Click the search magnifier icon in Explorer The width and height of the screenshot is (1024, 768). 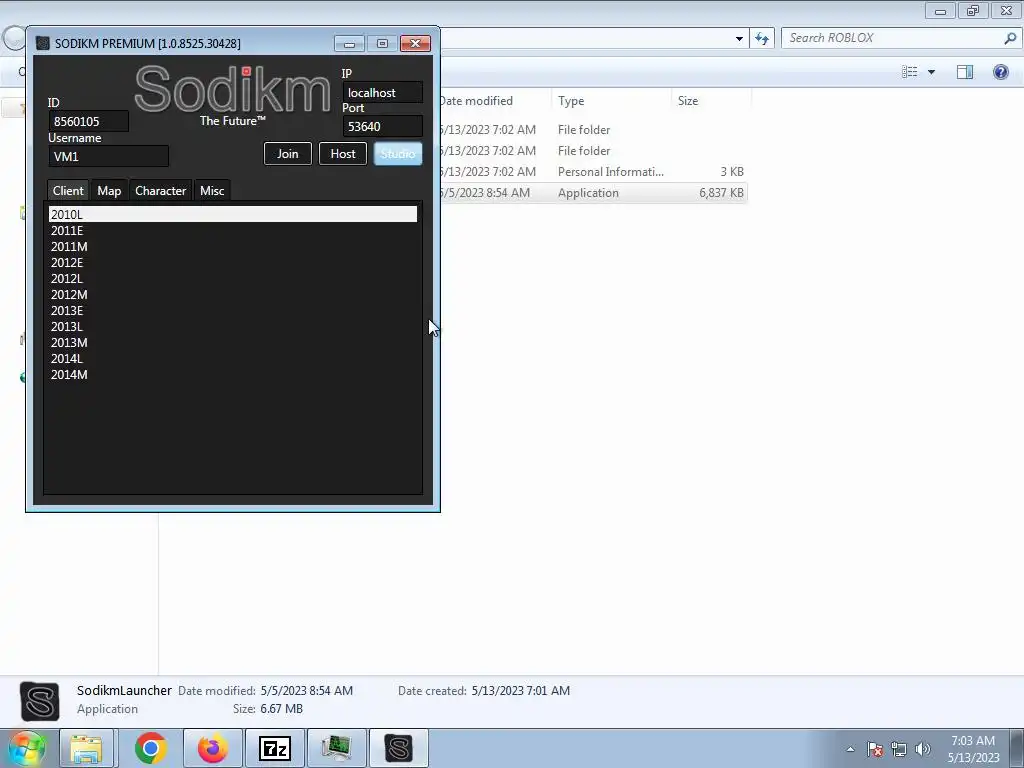[1010, 39]
